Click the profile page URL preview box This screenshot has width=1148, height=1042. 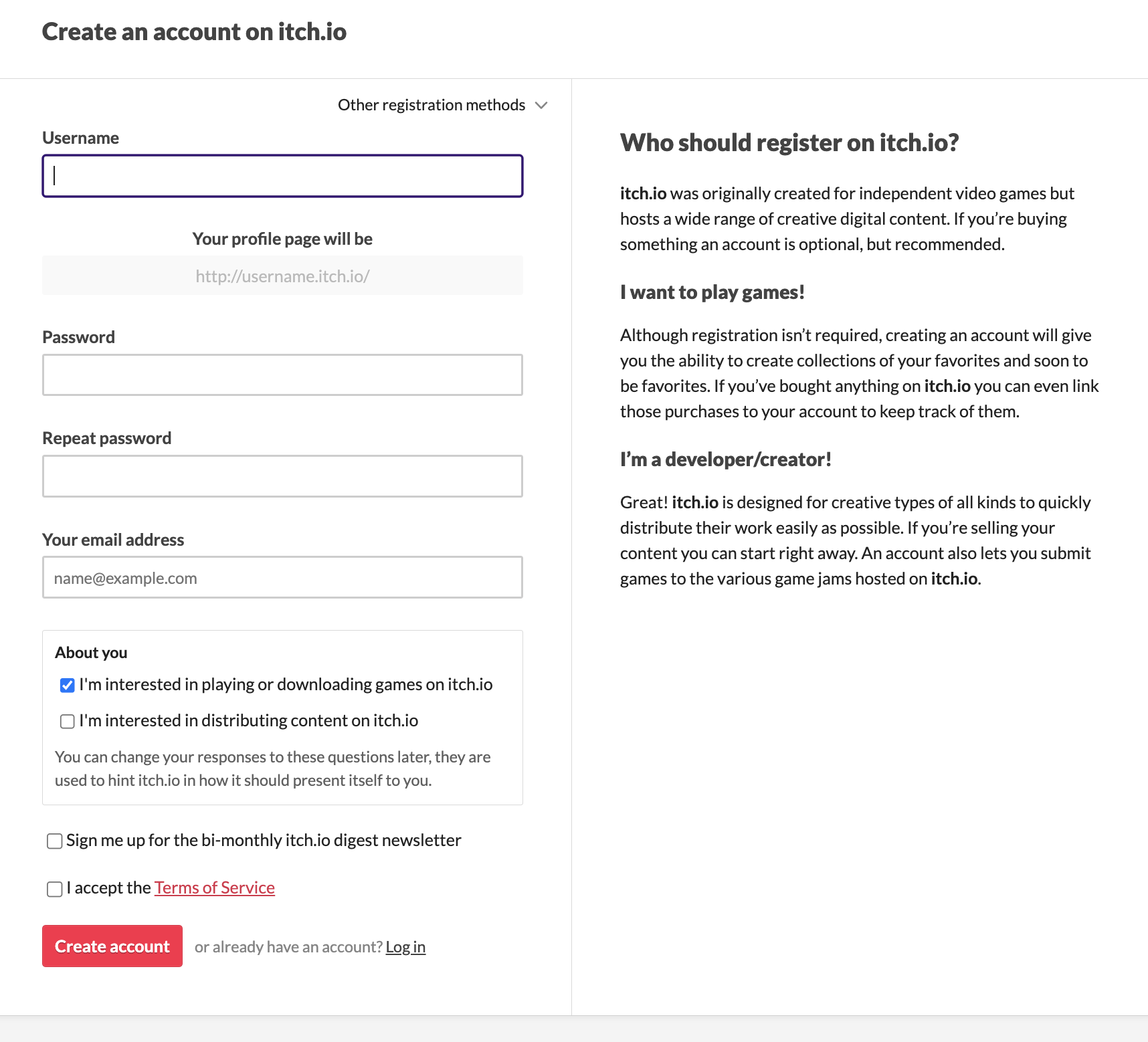[x=282, y=276]
